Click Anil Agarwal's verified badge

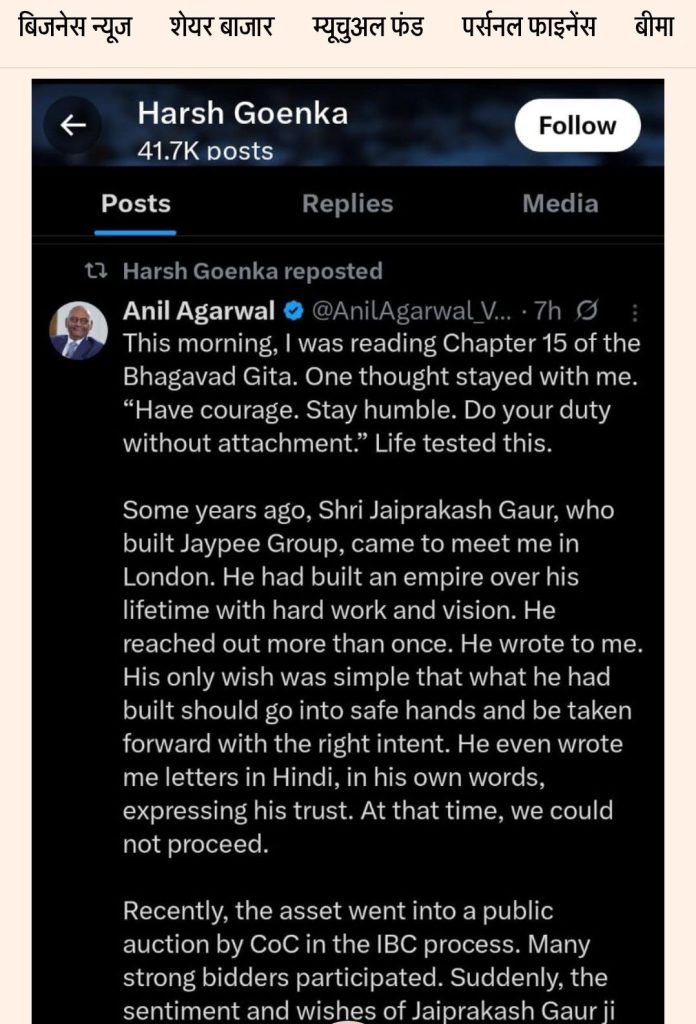click(x=294, y=311)
